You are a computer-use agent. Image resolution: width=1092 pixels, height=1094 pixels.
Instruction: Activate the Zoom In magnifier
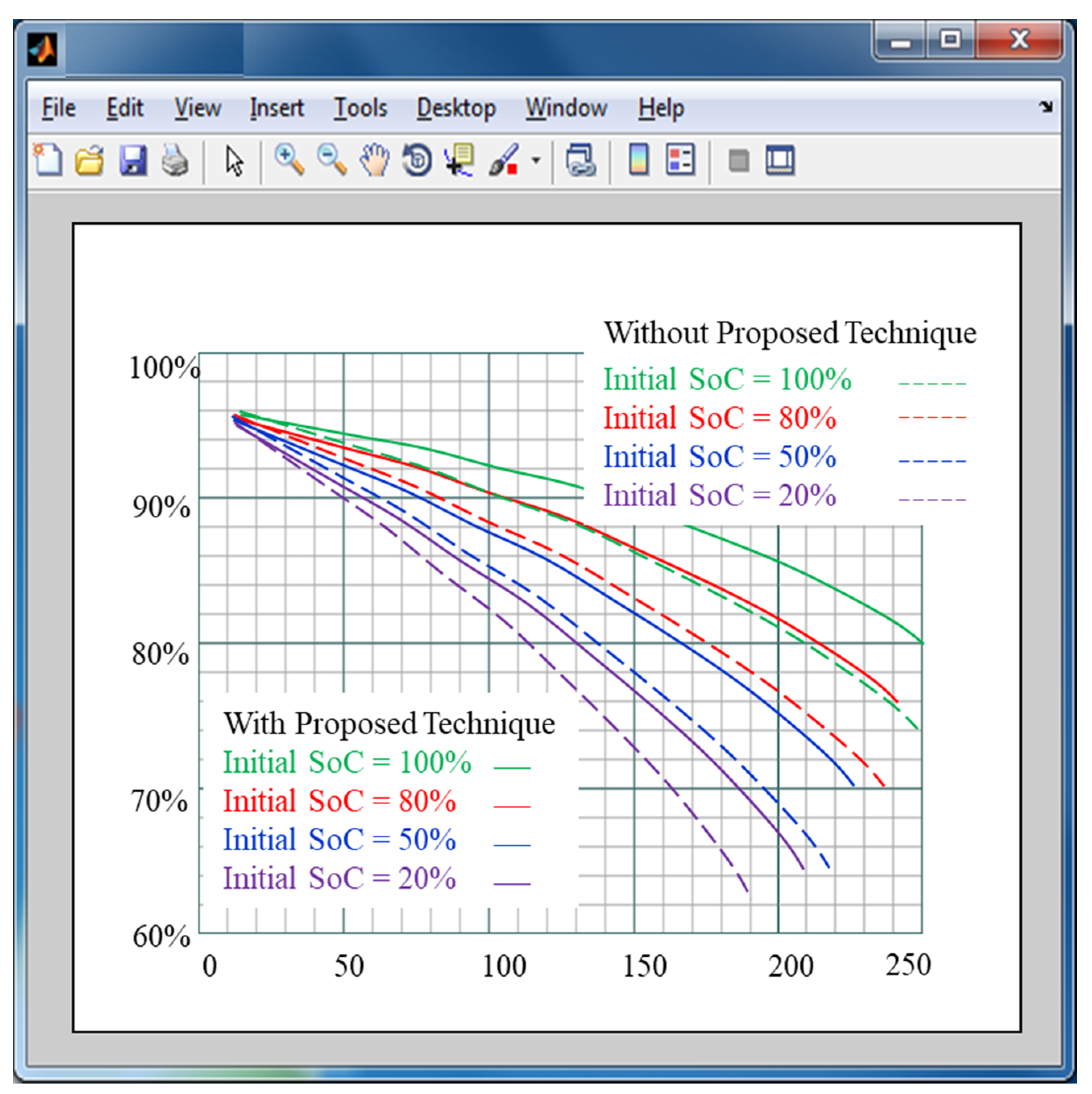[289, 160]
